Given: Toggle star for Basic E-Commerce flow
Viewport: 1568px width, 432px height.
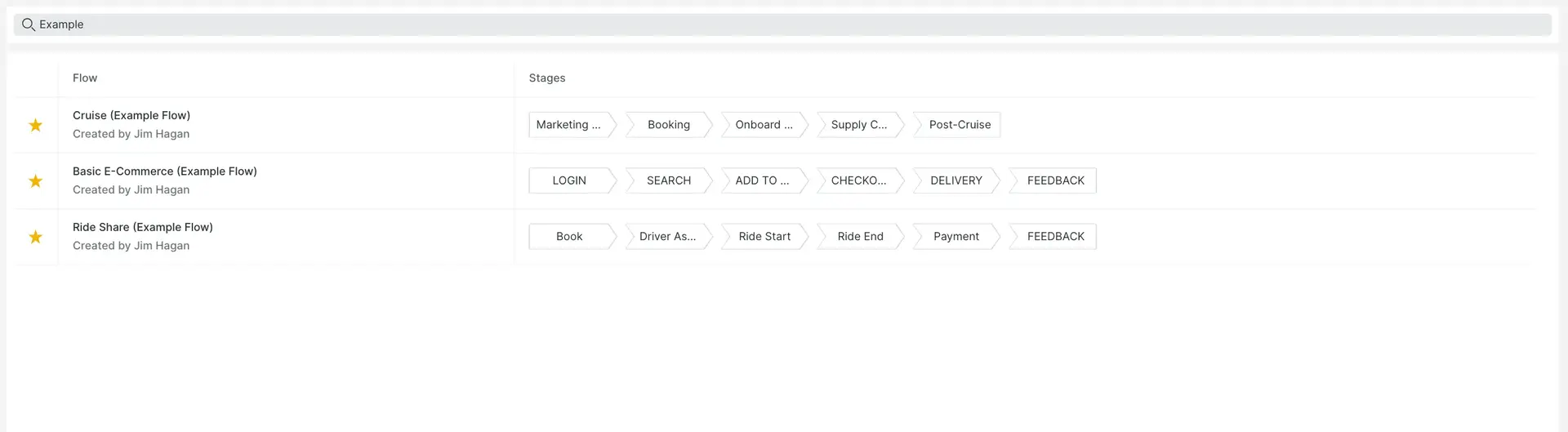Looking at the screenshot, I should pos(36,180).
